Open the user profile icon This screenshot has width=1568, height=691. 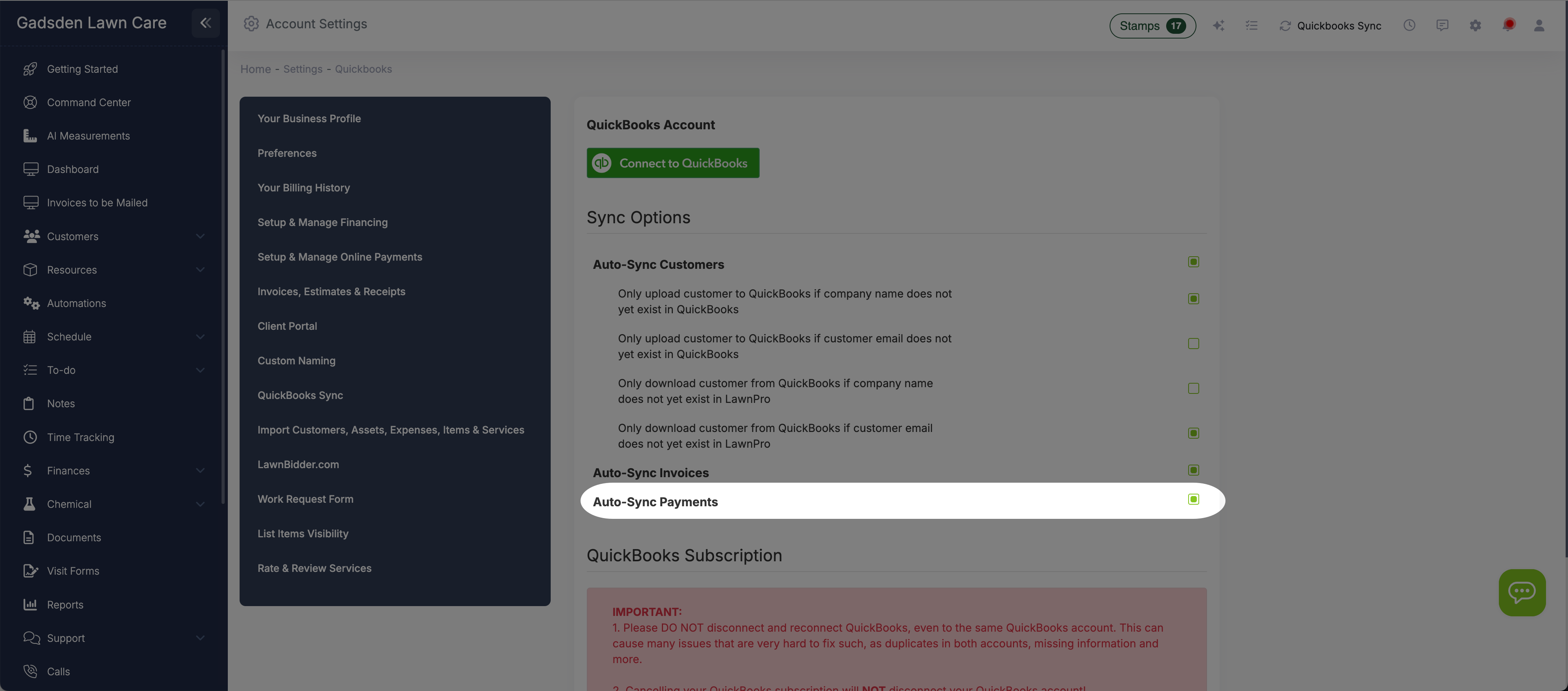coord(1539,25)
